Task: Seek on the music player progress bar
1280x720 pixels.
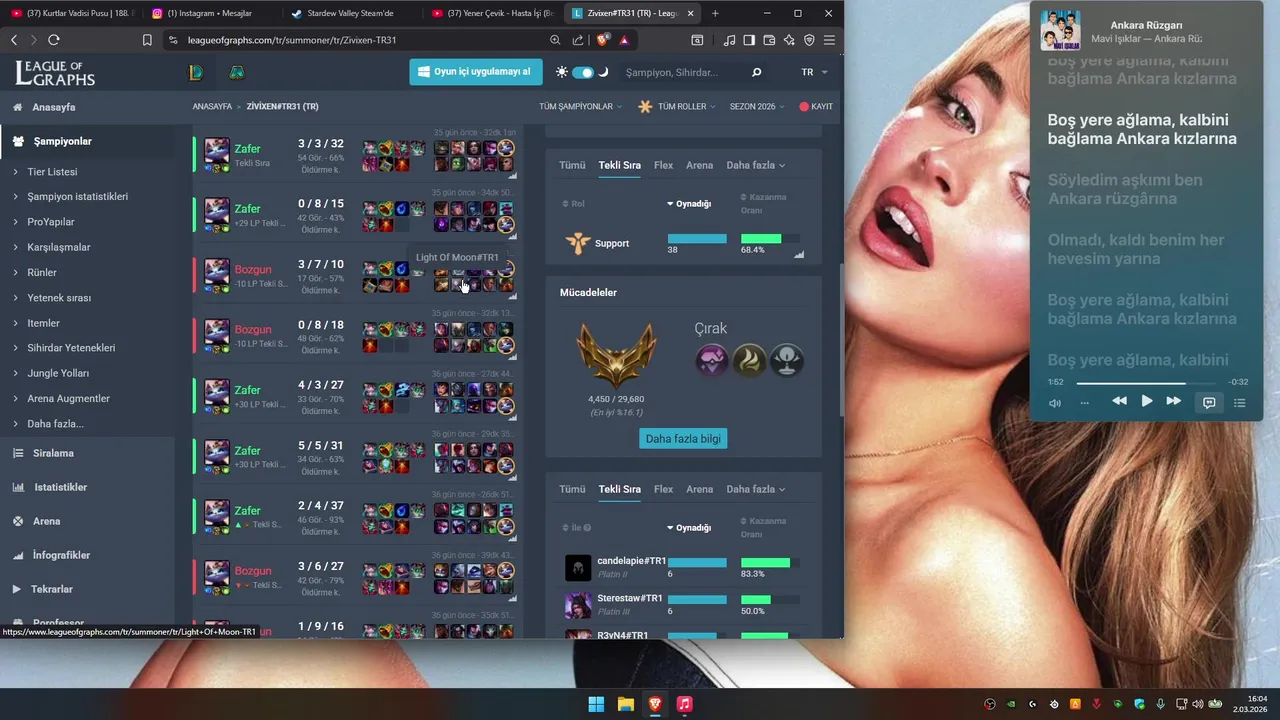Action: (1146, 383)
